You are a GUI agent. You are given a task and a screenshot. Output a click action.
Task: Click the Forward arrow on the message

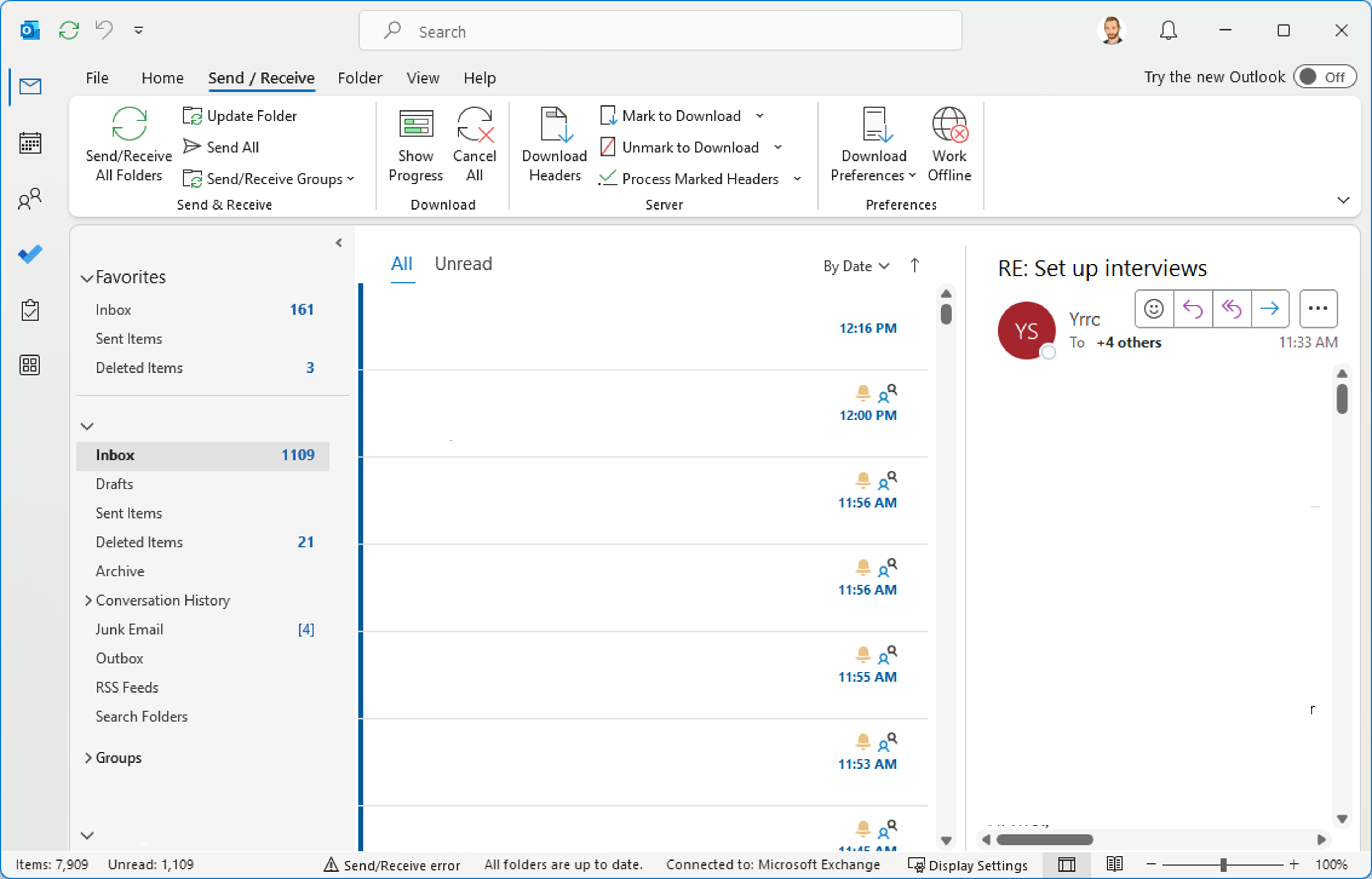coord(1270,309)
